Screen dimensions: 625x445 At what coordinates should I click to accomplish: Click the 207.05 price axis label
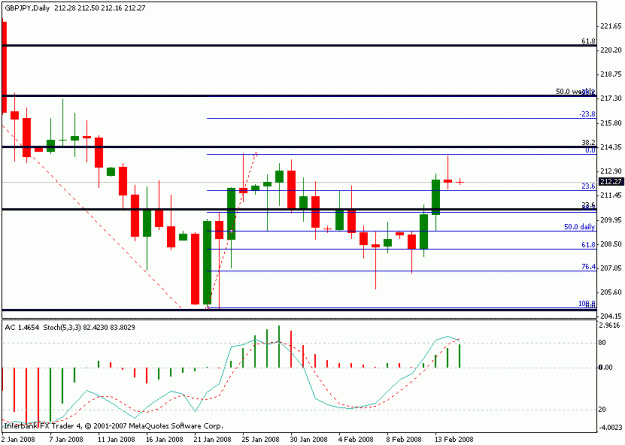point(610,268)
